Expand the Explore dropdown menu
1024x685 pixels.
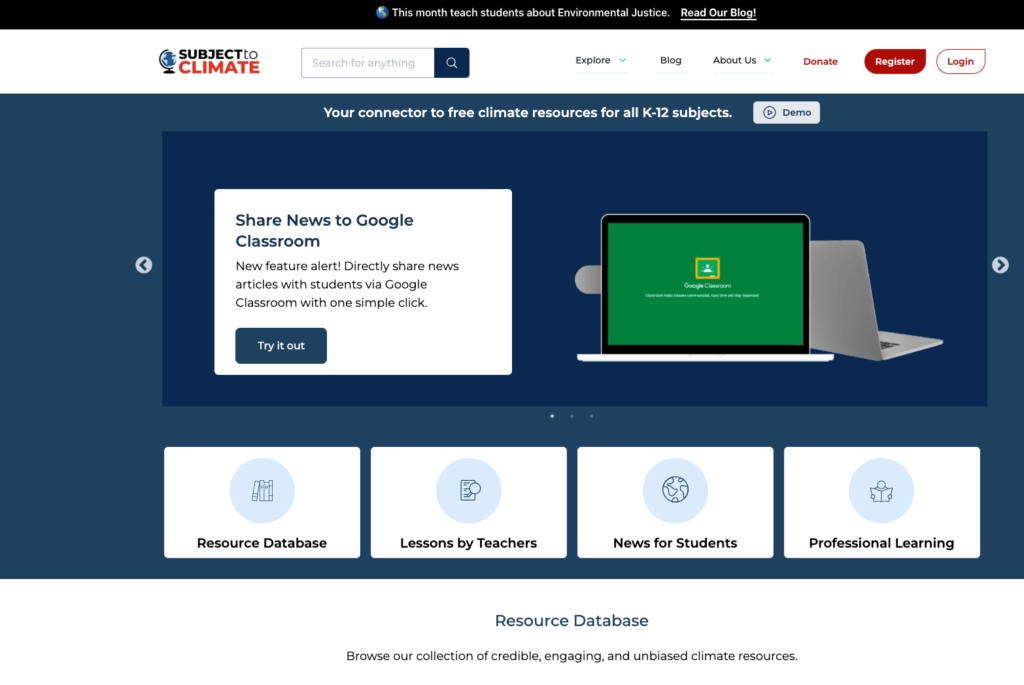click(601, 61)
